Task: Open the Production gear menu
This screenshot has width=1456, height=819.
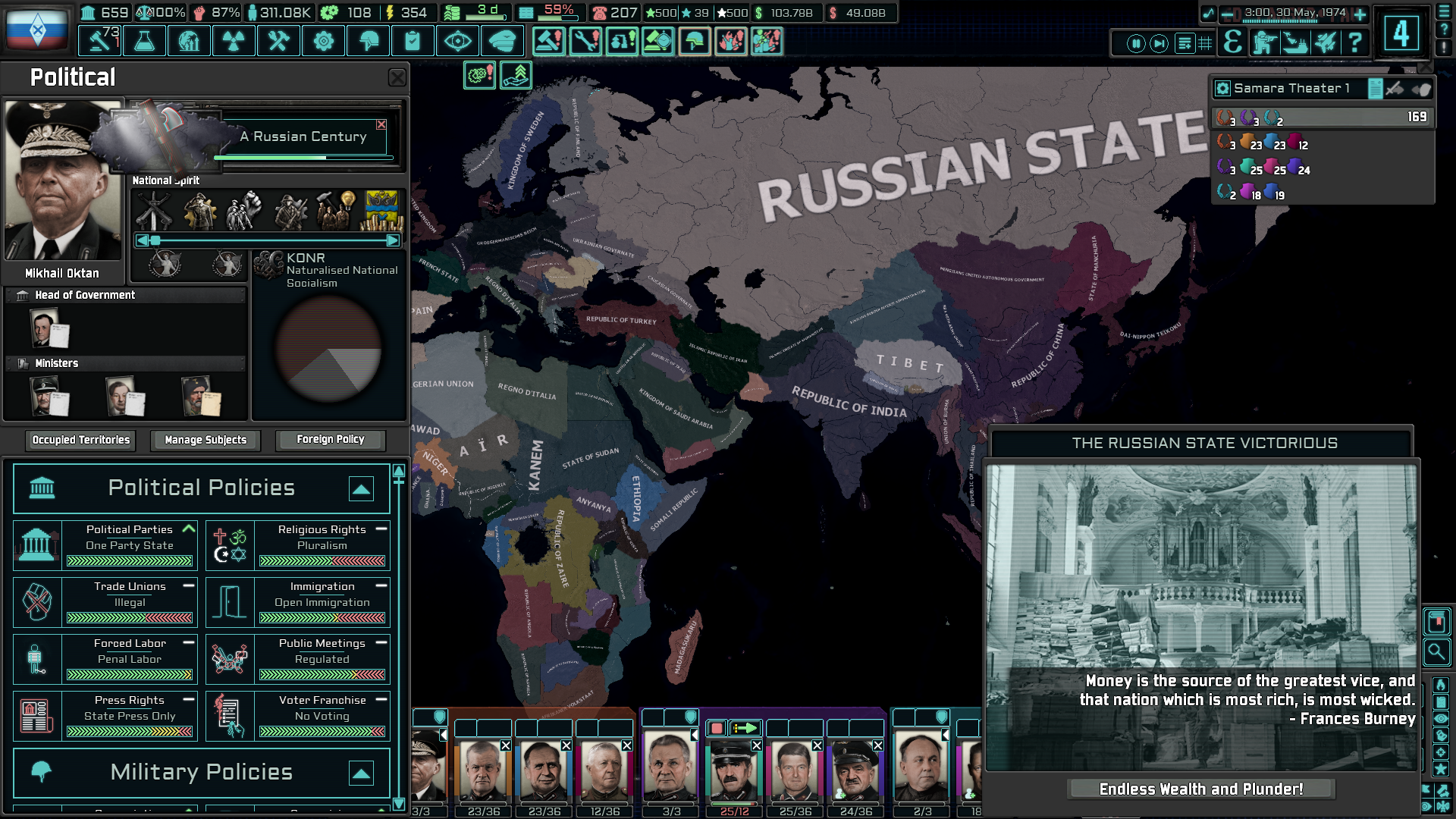Action: 323,41
